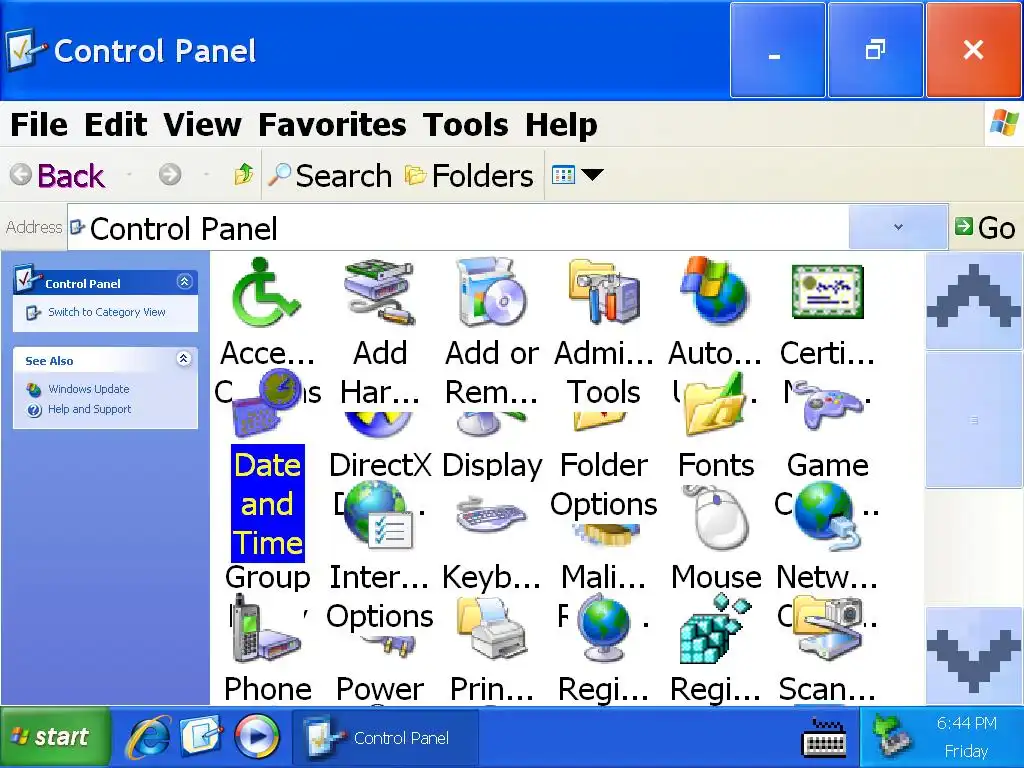Click the Back button
Screen dimensions: 1024x768
(x=57, y=175)
